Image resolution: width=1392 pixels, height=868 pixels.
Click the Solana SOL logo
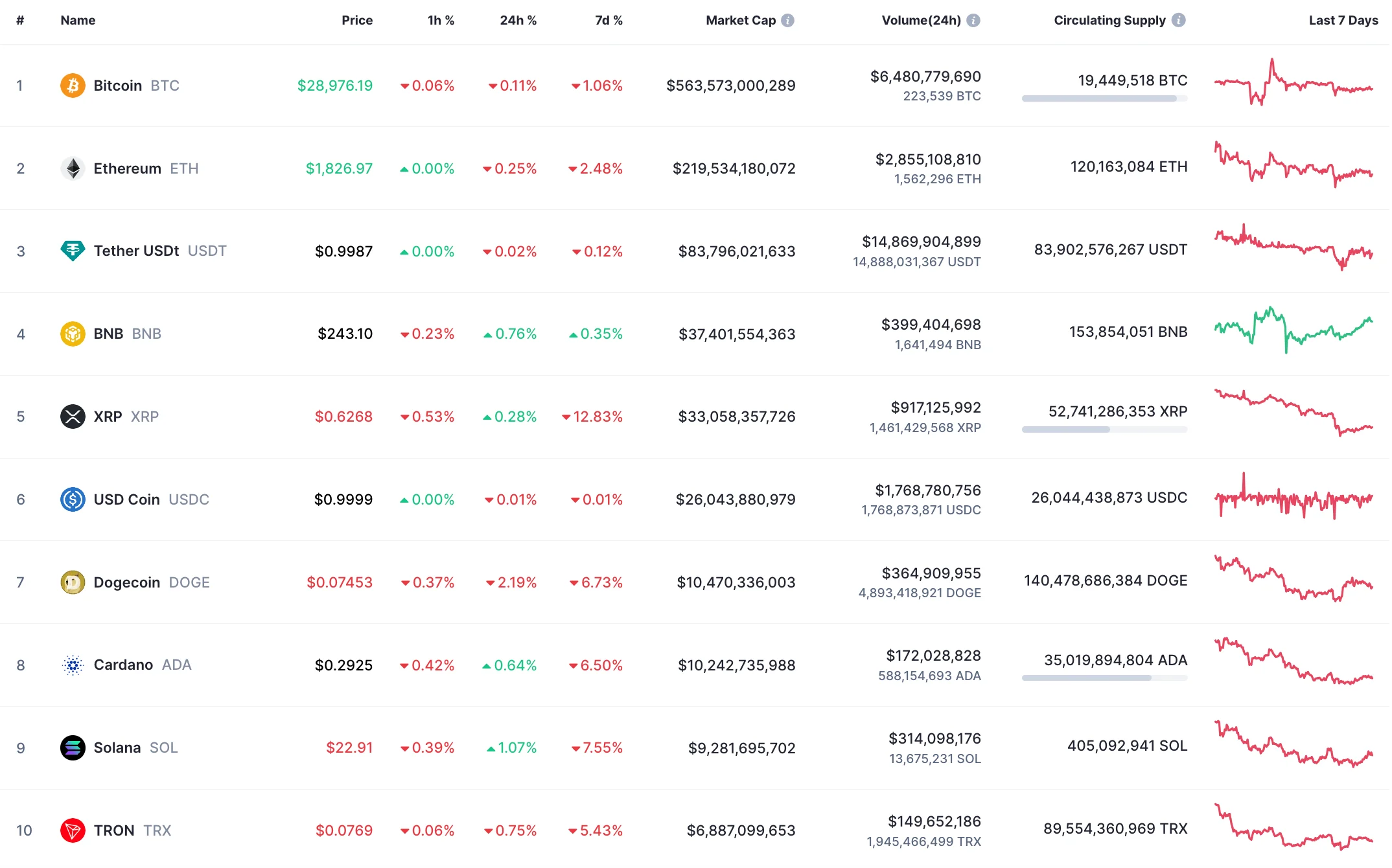(x=73, y=748)
